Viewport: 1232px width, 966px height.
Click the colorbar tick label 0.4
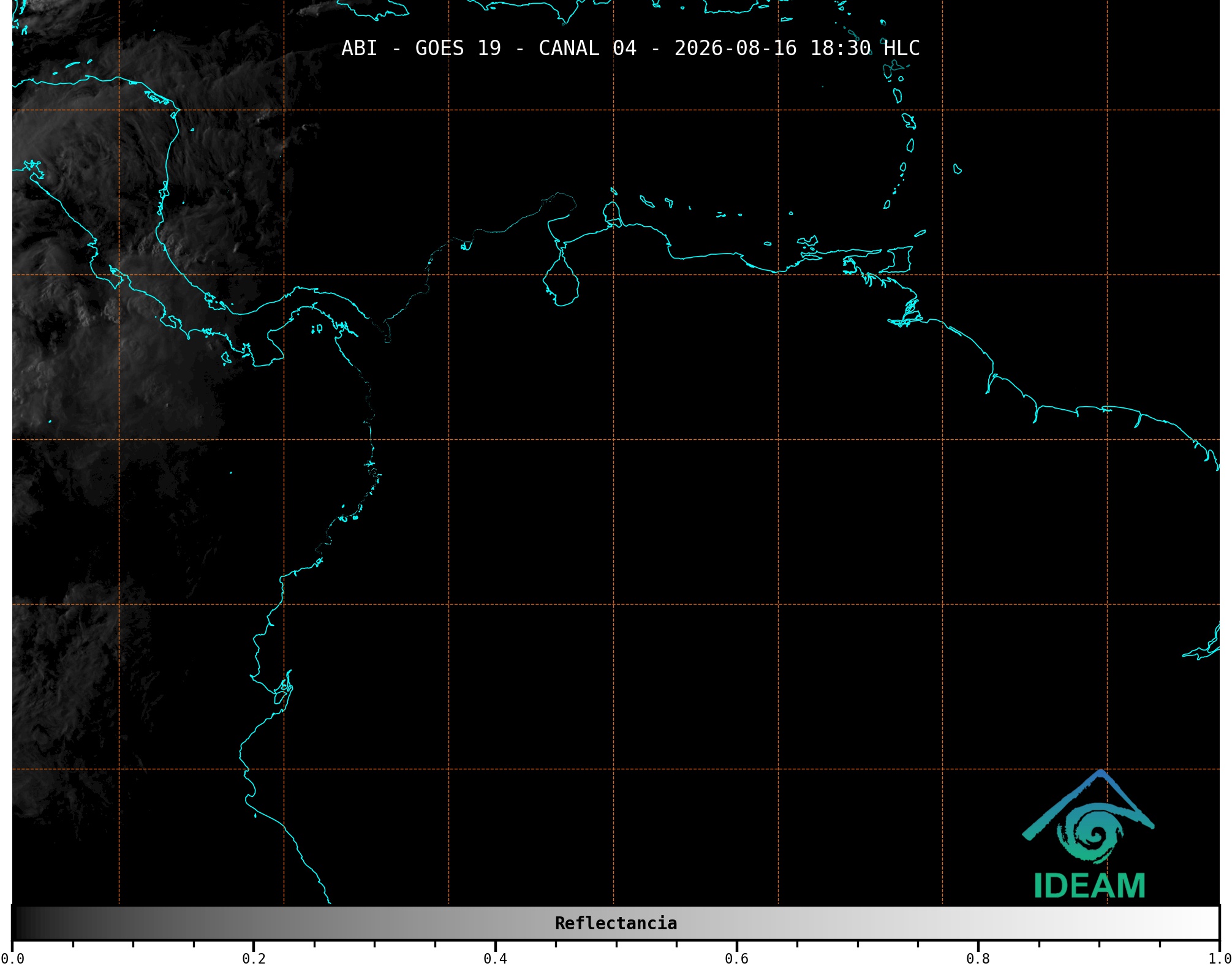495,959
